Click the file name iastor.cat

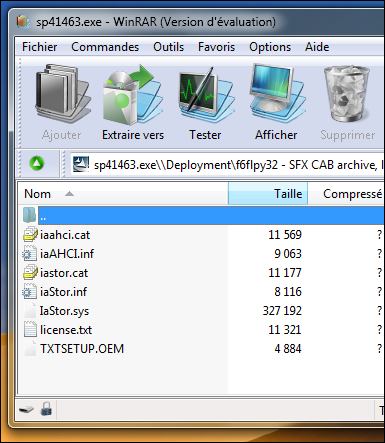(x=64, y=273)
